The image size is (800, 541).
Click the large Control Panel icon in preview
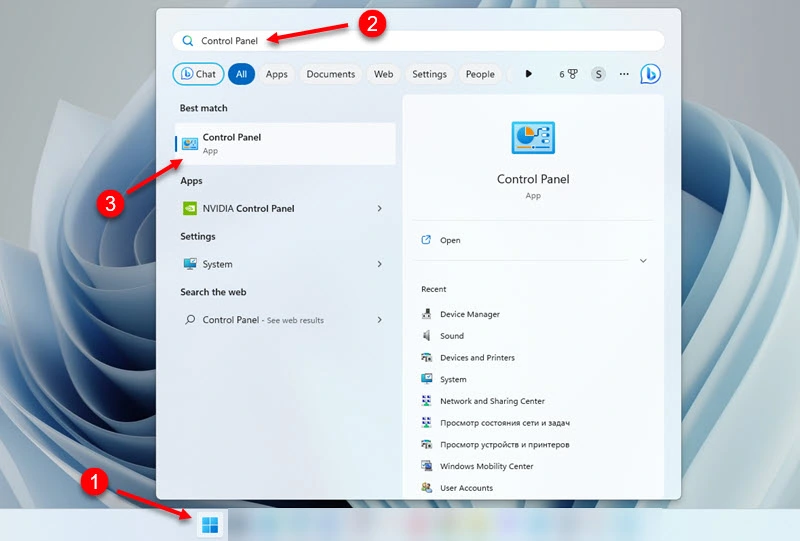pyautogui.click(x=533, y=138)
